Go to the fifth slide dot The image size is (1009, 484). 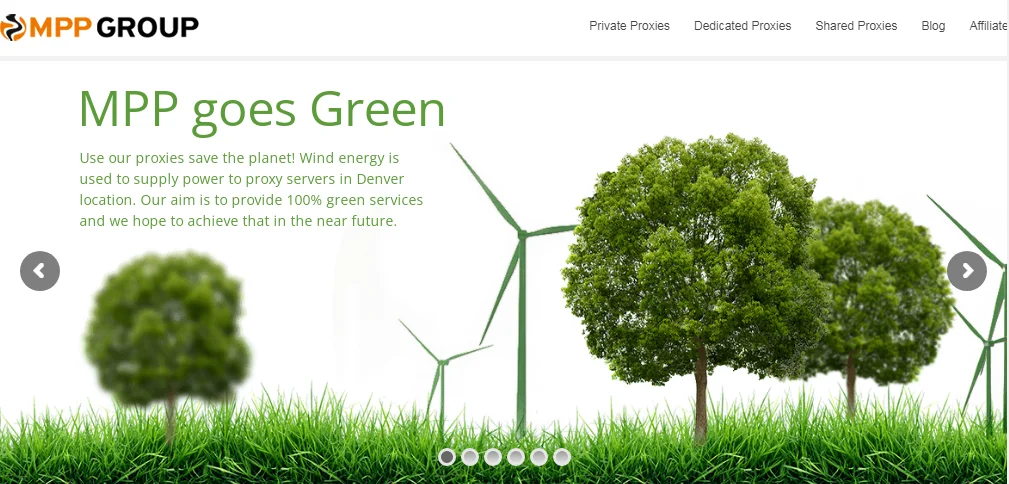[539, 457]
